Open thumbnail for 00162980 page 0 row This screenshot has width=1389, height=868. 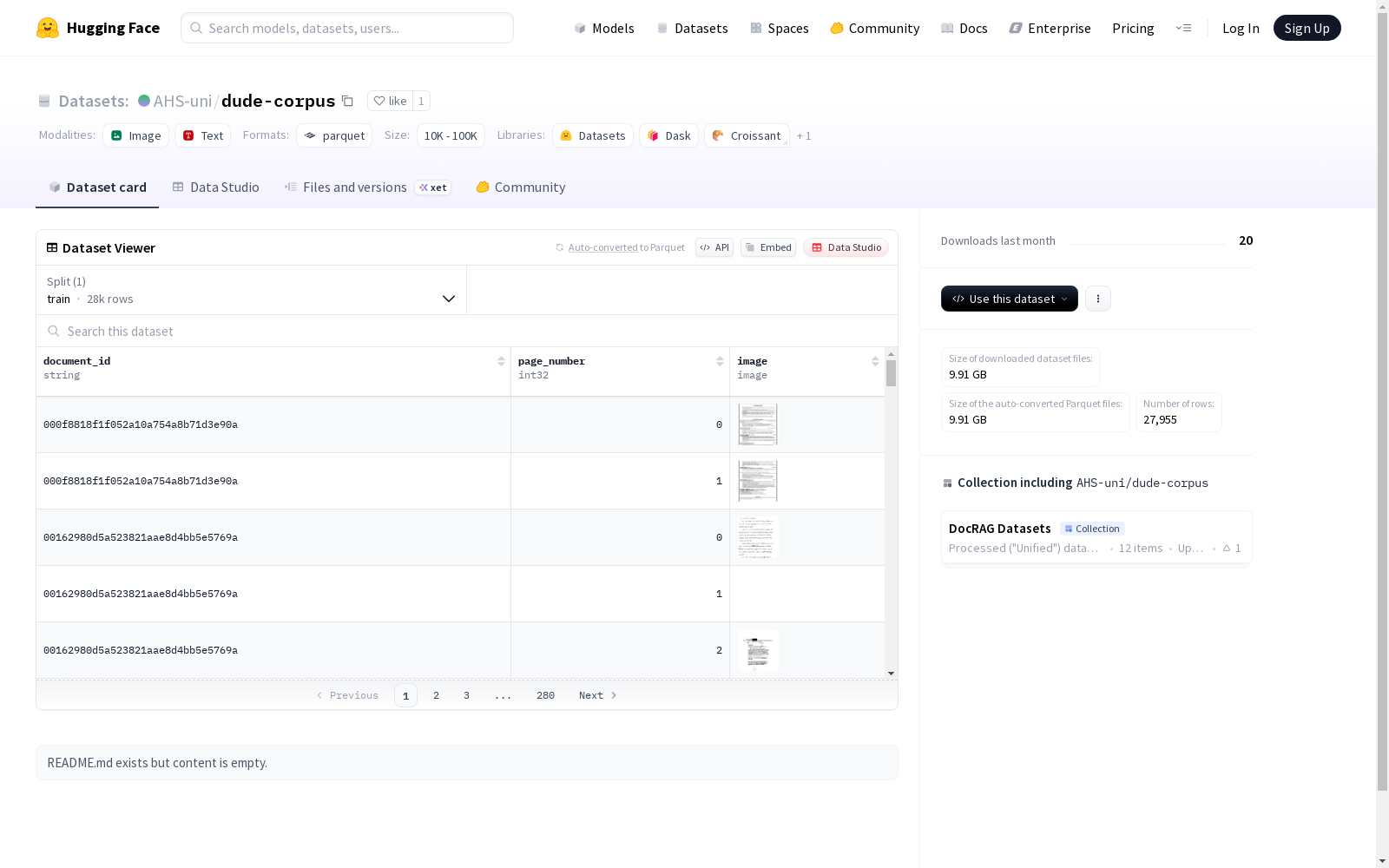[758, 537]
